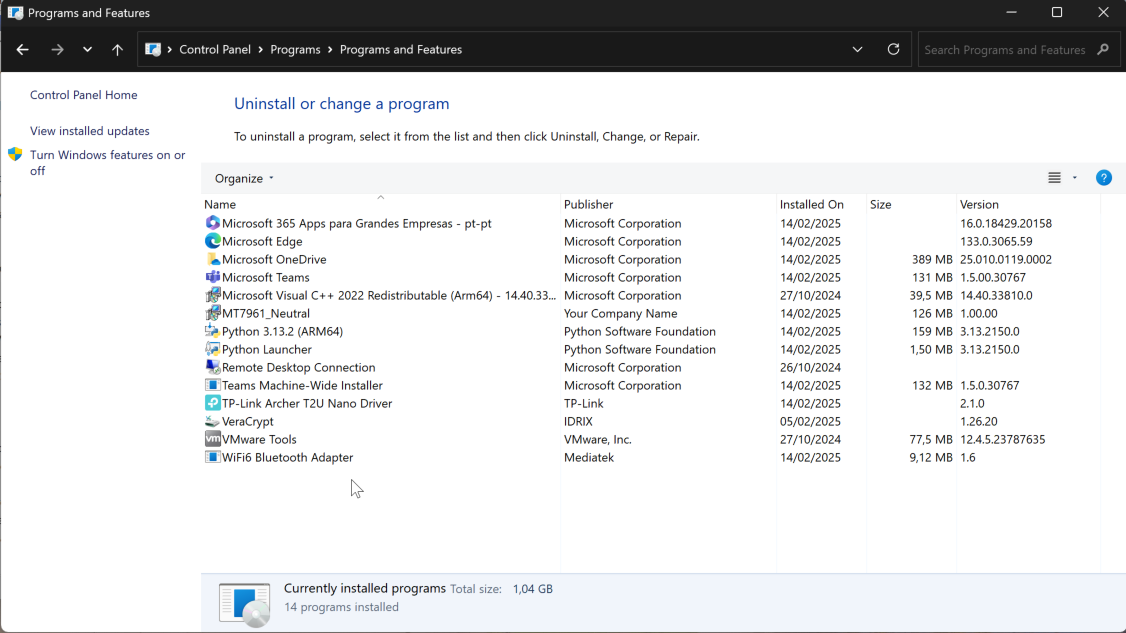
Task: Open the Organize dropdown menu
Action: click(244, 178)
